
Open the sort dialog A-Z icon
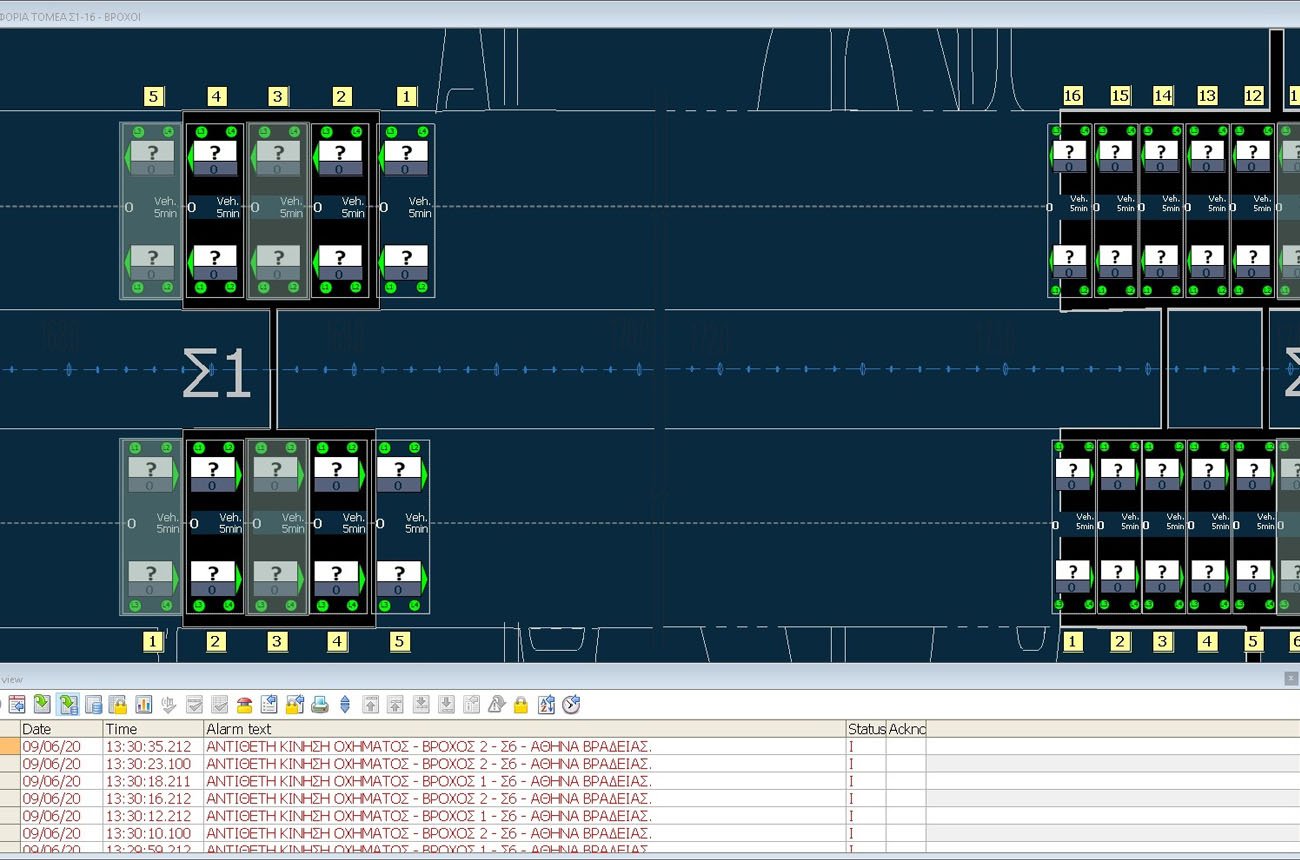tap(546, 705)
